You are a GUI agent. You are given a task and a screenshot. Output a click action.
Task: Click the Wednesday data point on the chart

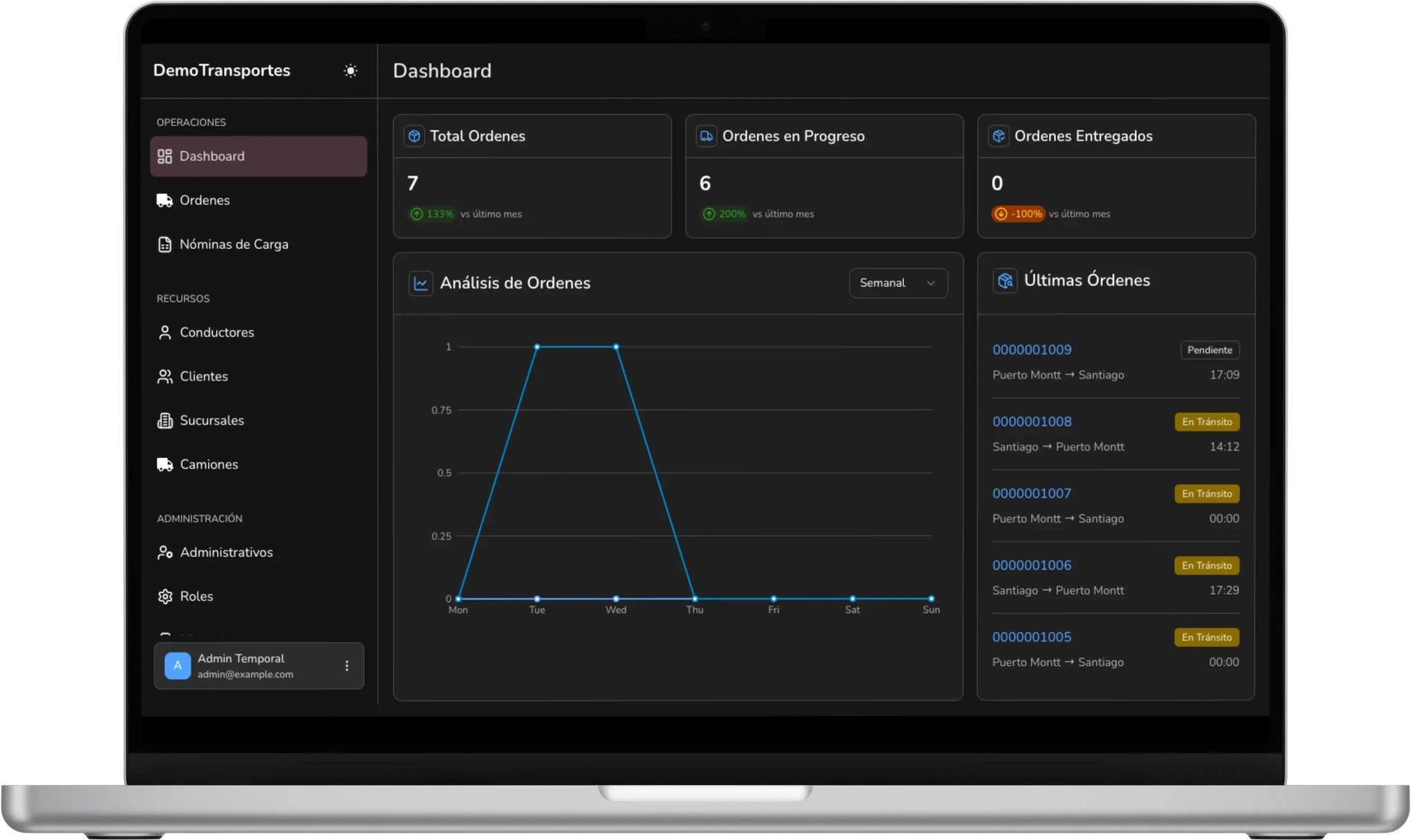pos(615,346)
